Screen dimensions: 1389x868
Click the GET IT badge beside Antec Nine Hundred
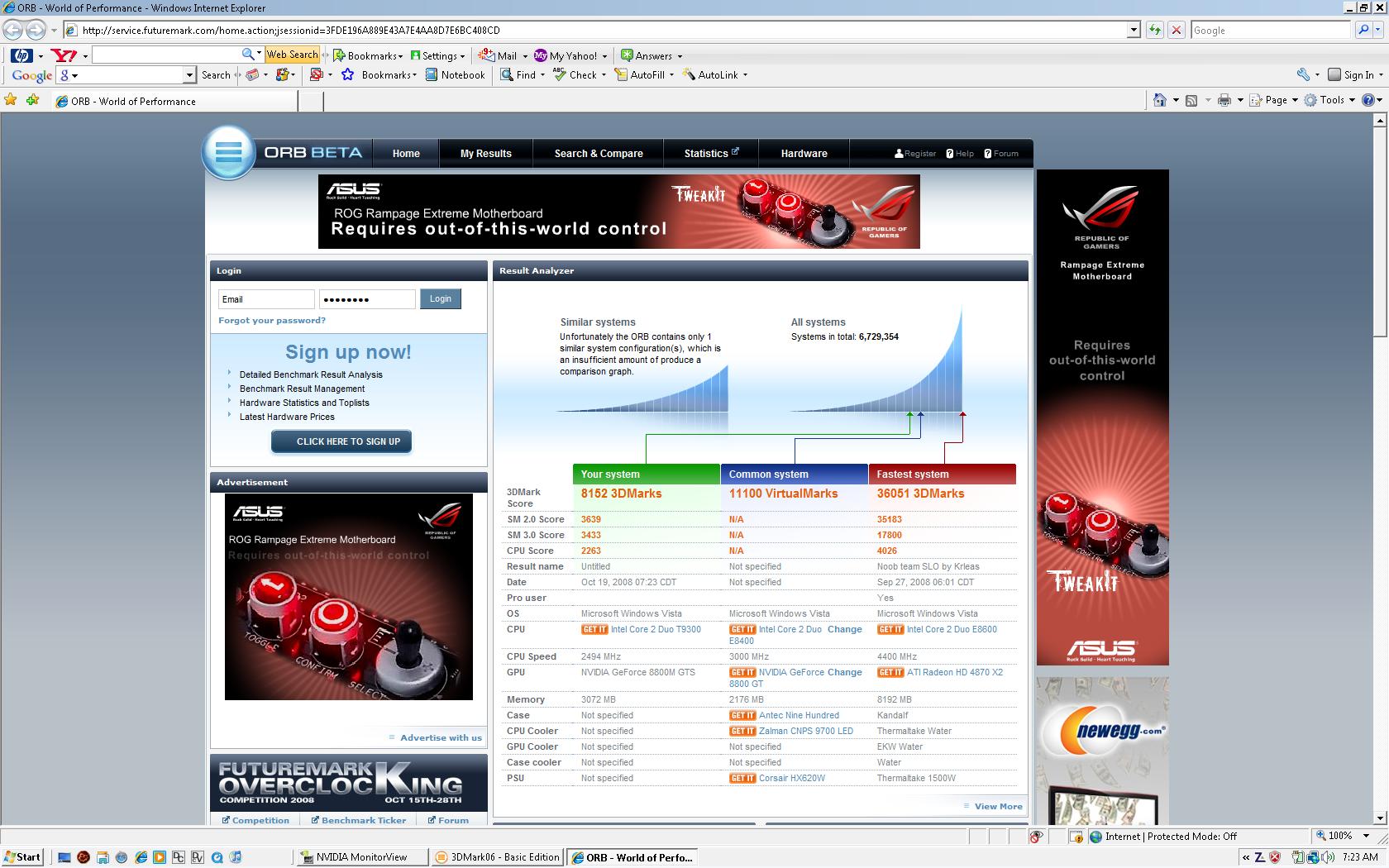click(x=742, y=716)
